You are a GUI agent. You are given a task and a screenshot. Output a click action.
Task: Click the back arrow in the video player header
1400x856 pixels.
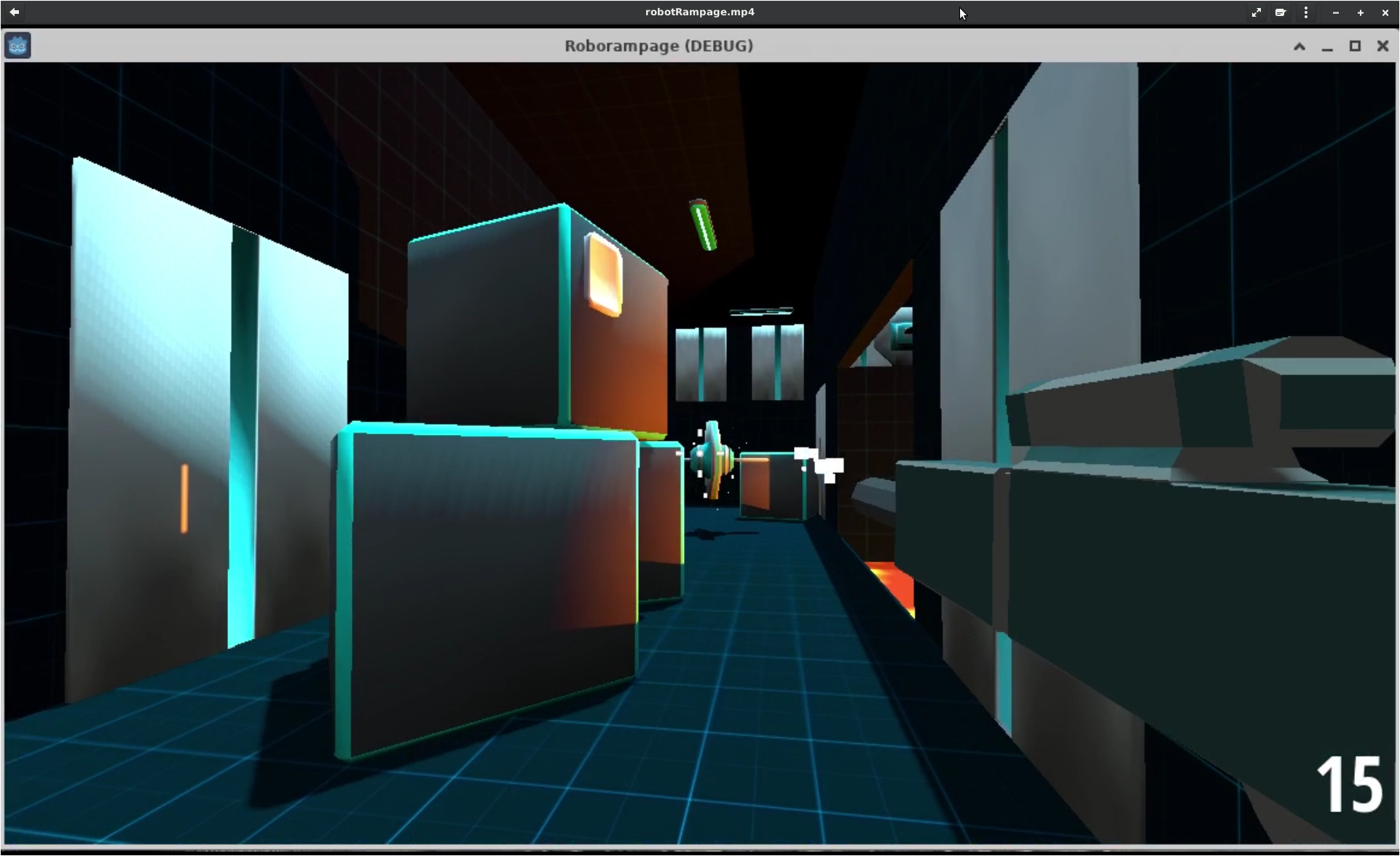[15, 12]
